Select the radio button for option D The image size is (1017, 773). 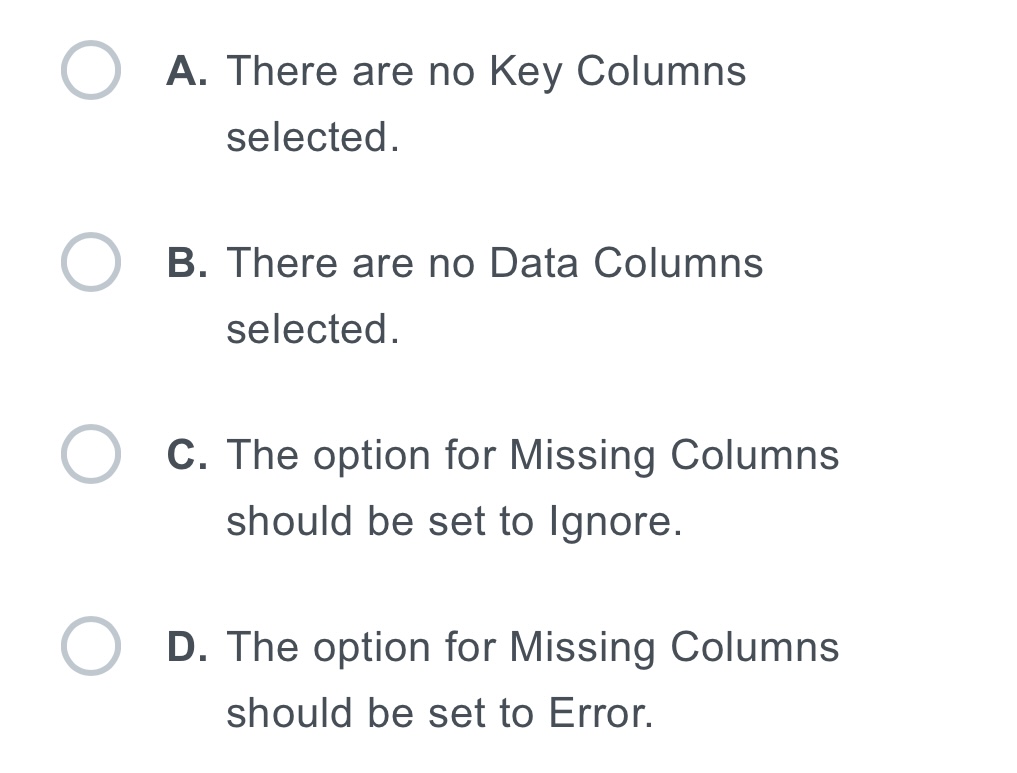point(90,646)
